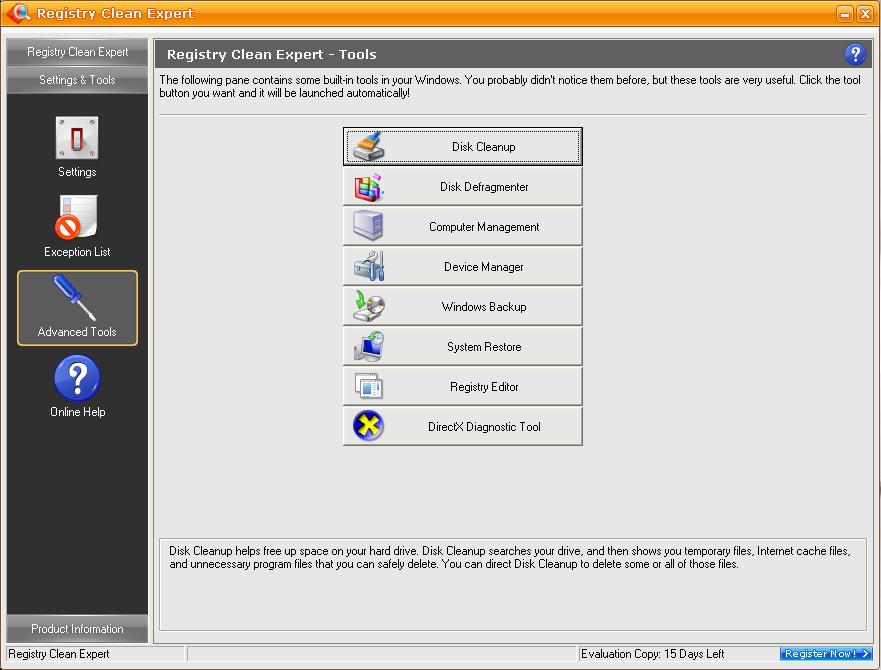Click the Windows Backup disc icon
This screenshot has width=881, height=670.
369,306
